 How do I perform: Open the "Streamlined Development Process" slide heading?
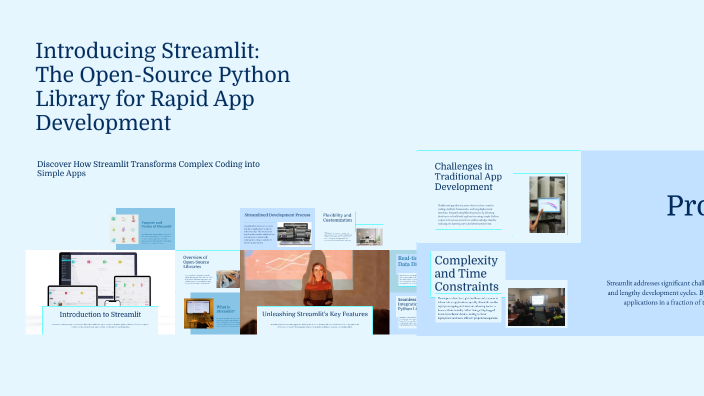click(x=277, y=215)
